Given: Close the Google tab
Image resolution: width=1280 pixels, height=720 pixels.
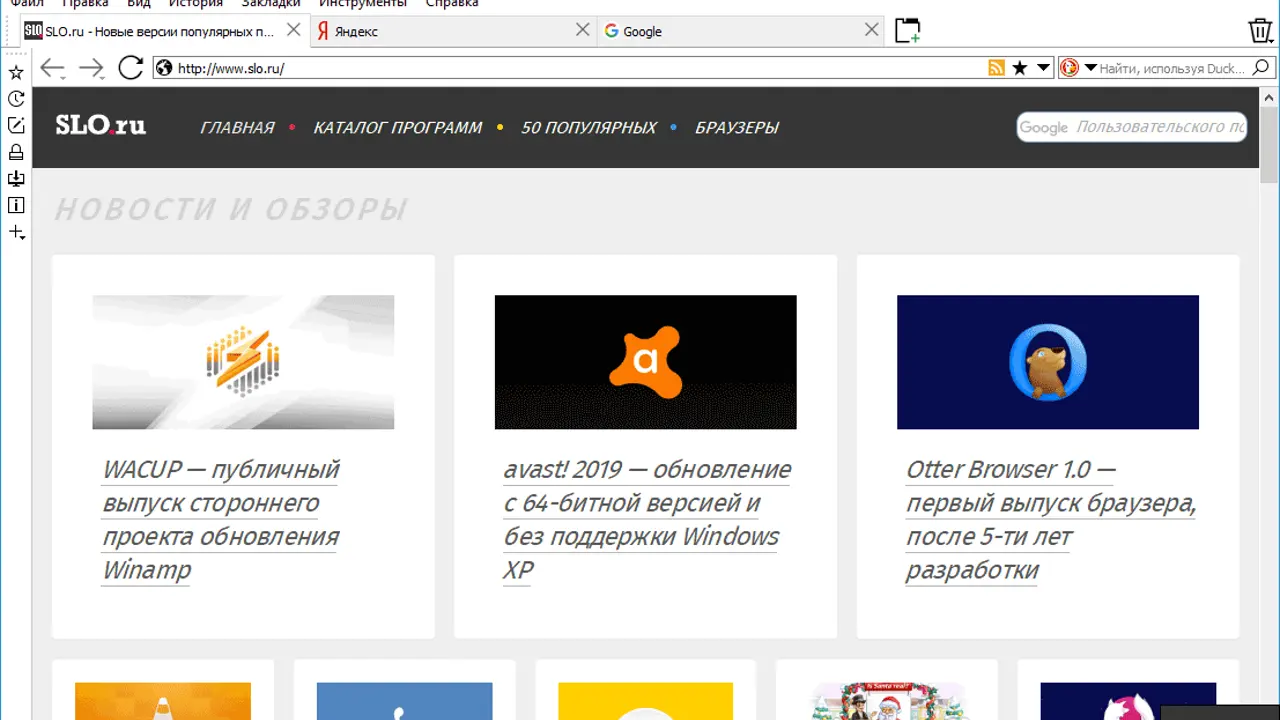Looking at the screenshot, I should click(872, 30).
